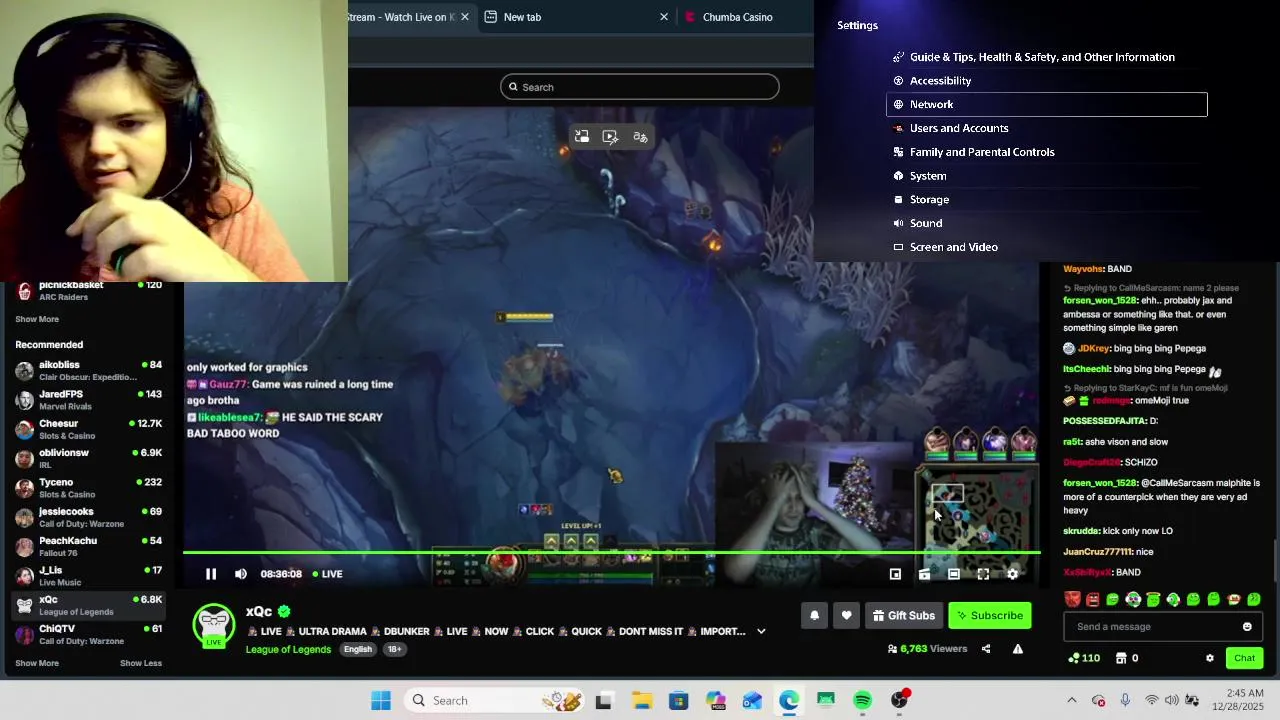This screenshot has width=1280, height=720.
Task: Expand the stream title chevron
Action: click(761, 632)
